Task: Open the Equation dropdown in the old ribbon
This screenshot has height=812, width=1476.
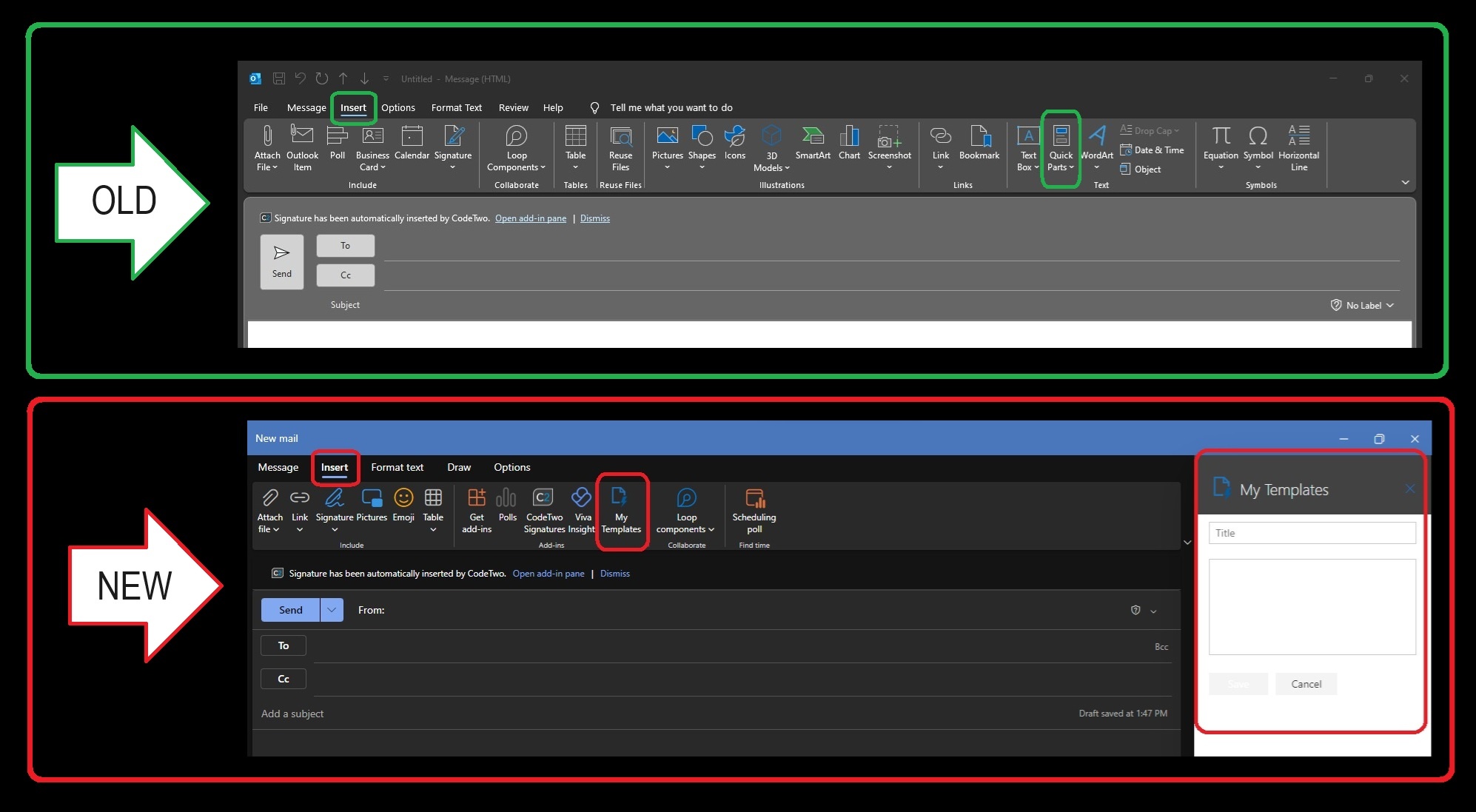Action: (x=1221, y=168)
